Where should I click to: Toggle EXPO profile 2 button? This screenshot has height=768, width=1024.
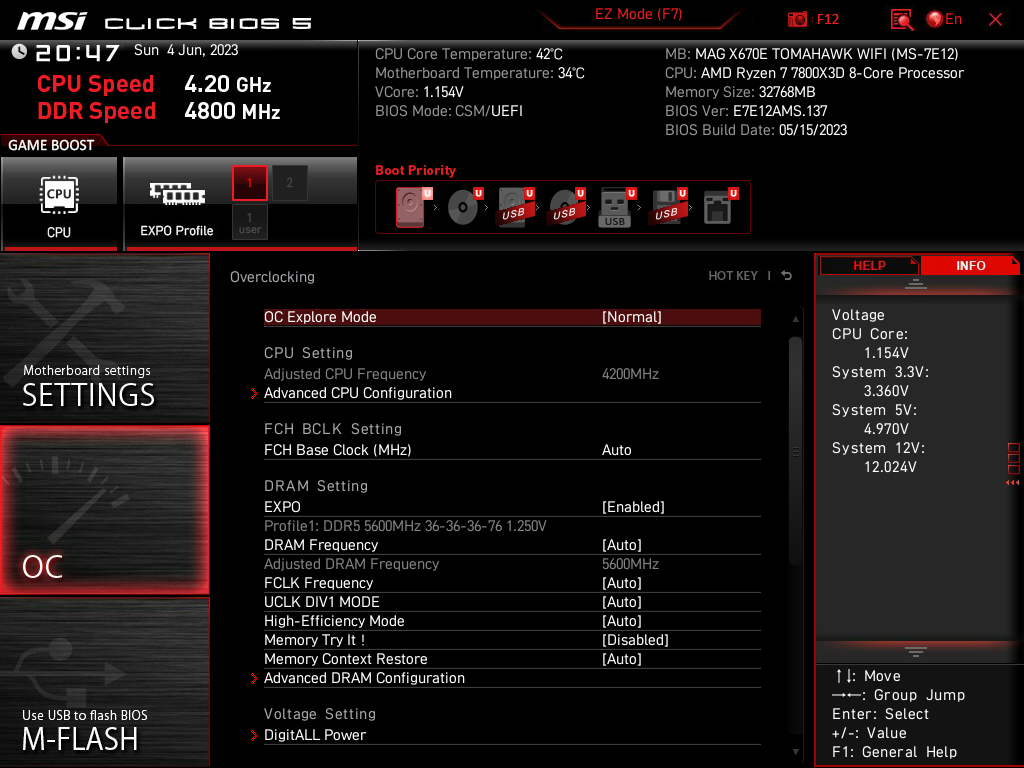(289, 183)
